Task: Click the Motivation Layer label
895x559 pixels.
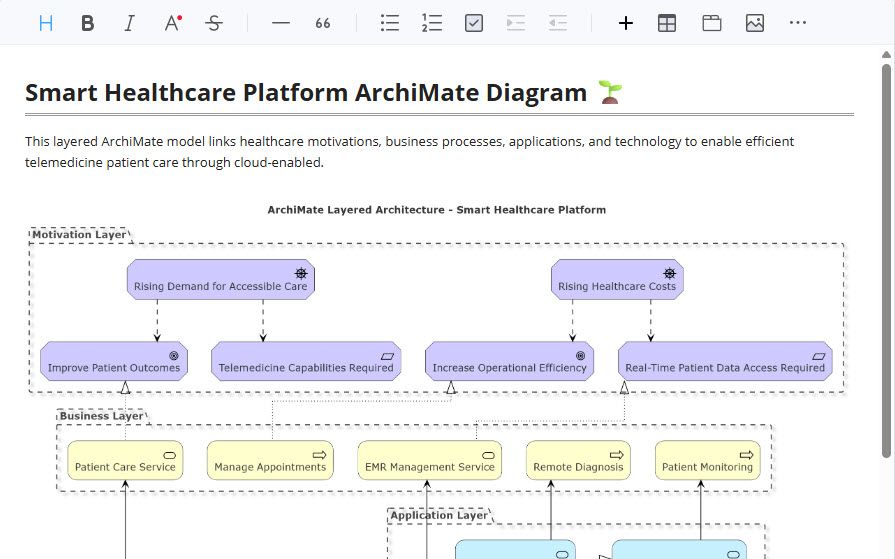Action: click(x=79, y=235)
